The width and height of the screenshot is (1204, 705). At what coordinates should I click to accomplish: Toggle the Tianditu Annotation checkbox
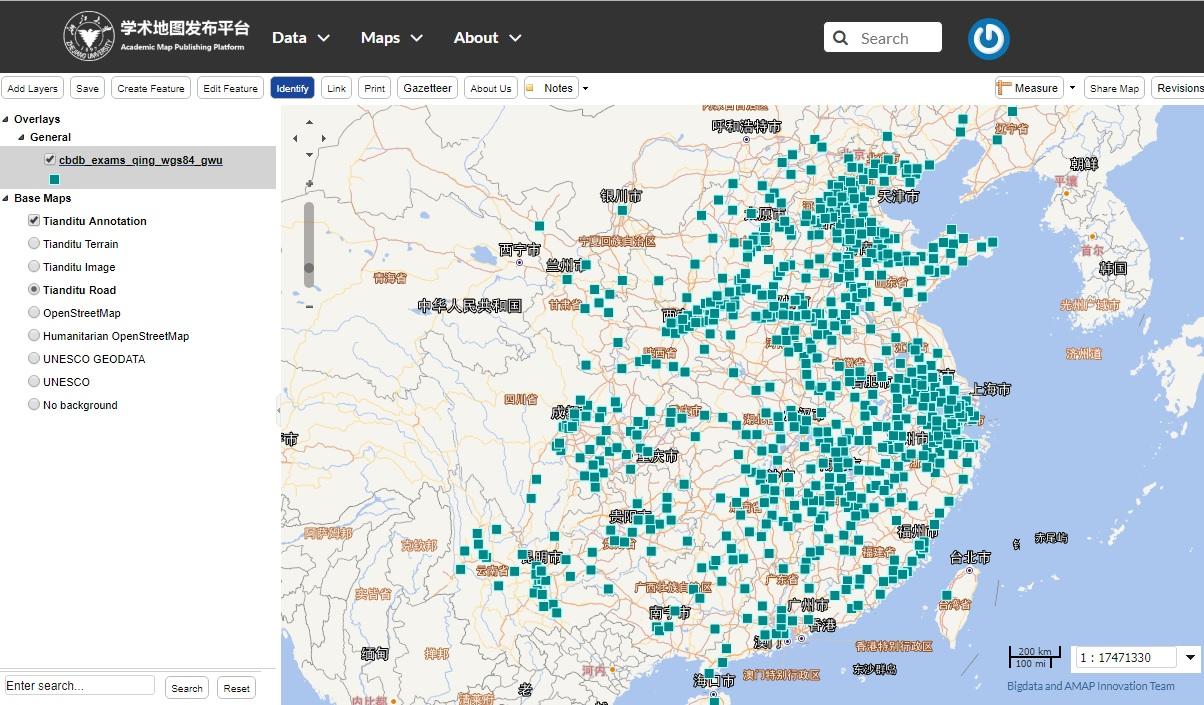(x=34, y=221)
